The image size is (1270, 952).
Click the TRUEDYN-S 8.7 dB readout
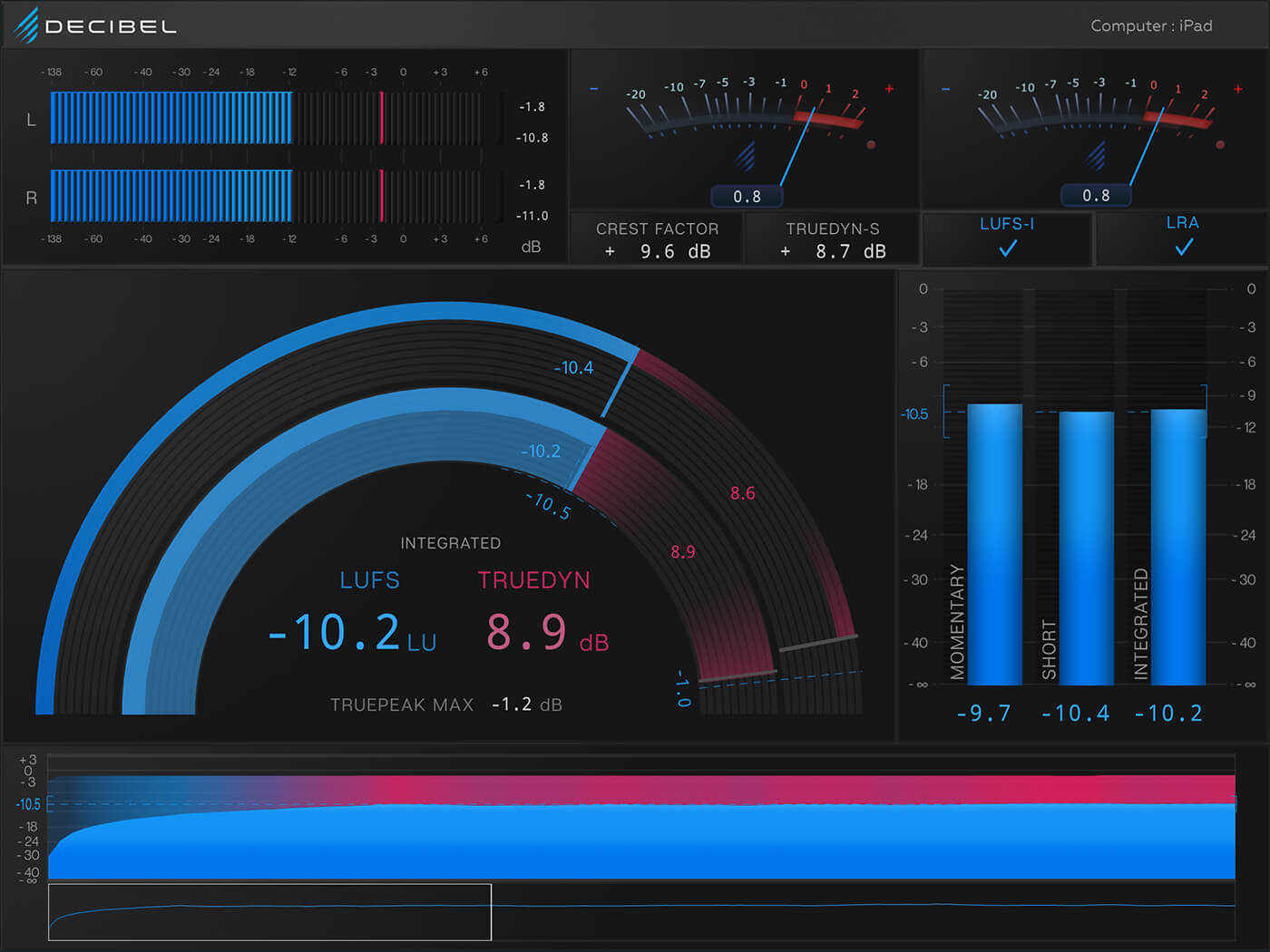[x=832, y=239]
